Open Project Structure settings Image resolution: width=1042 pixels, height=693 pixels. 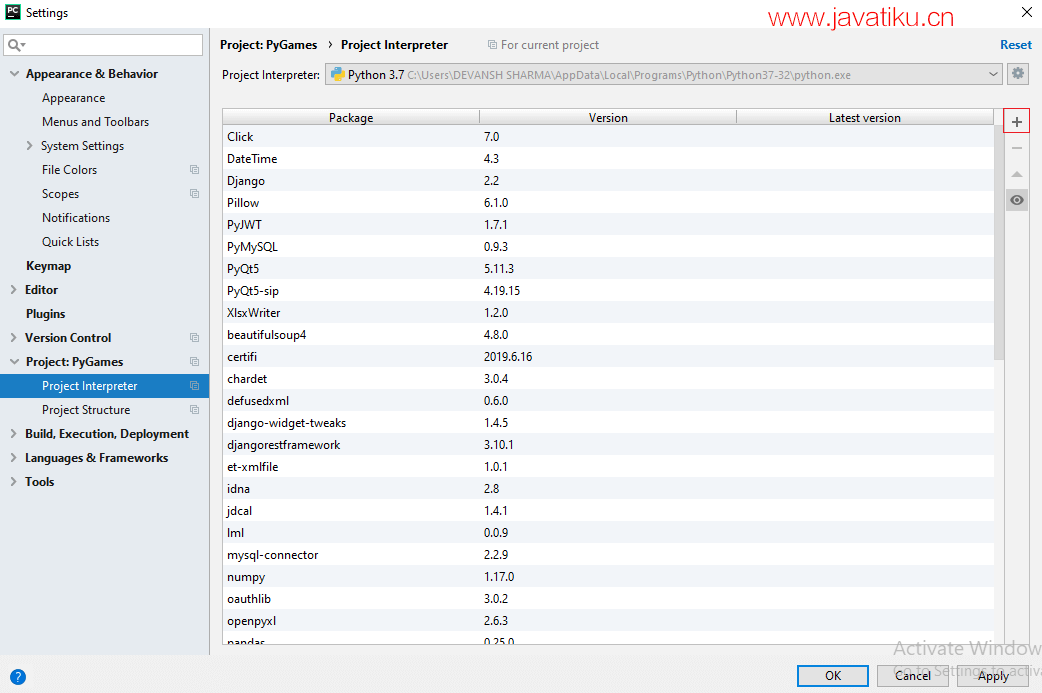click(86, 409)
